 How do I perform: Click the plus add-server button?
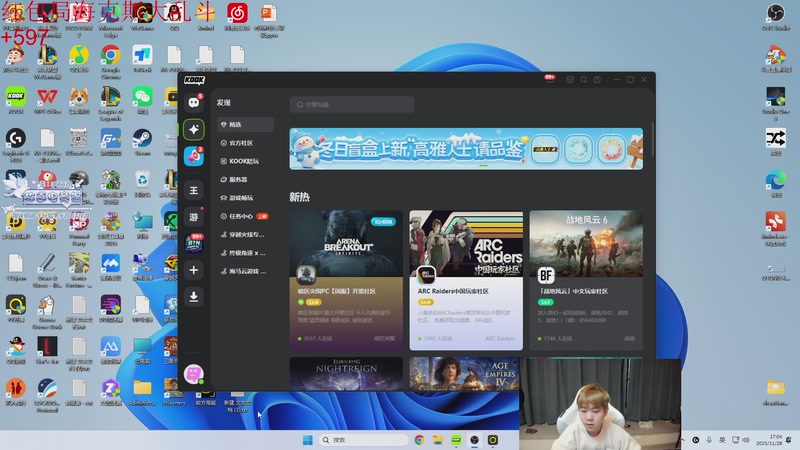pos(194,270)
